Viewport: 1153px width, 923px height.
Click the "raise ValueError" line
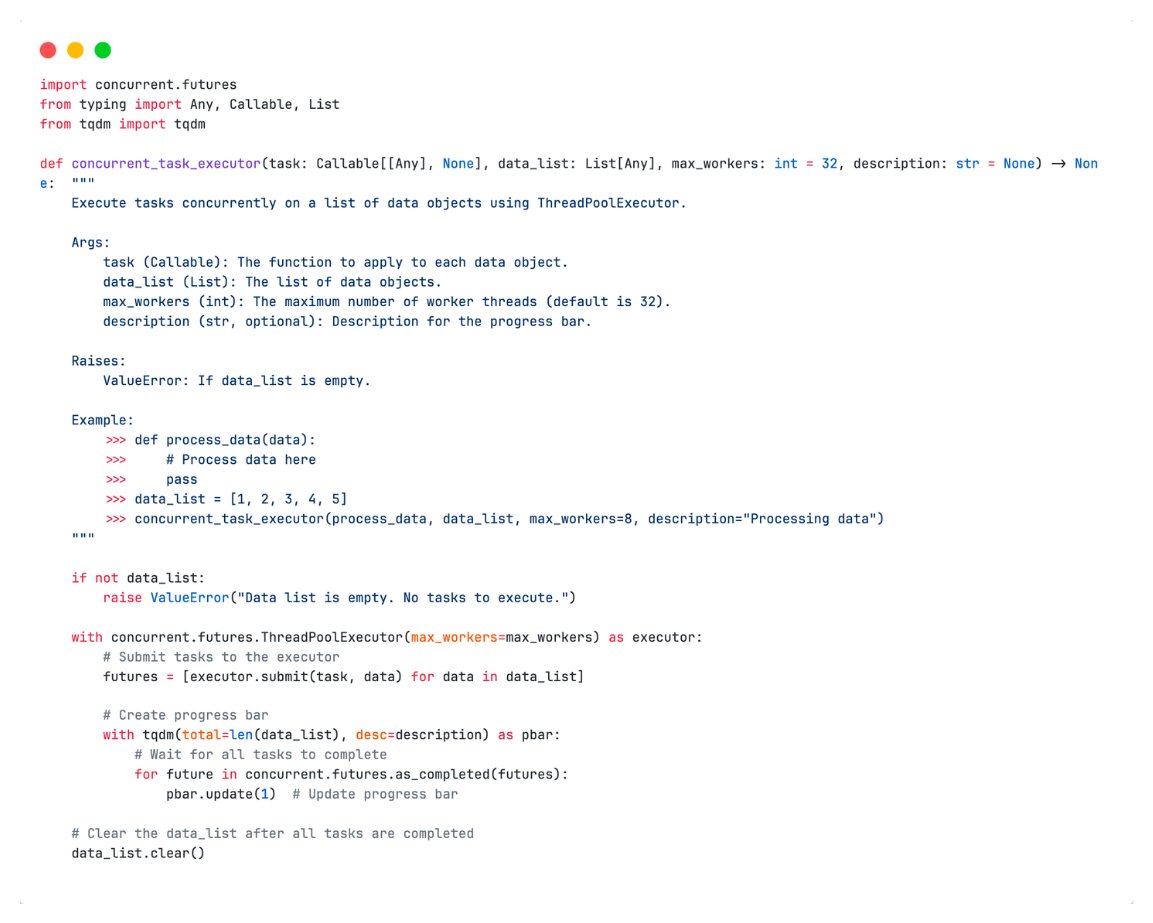coord(339,598)
